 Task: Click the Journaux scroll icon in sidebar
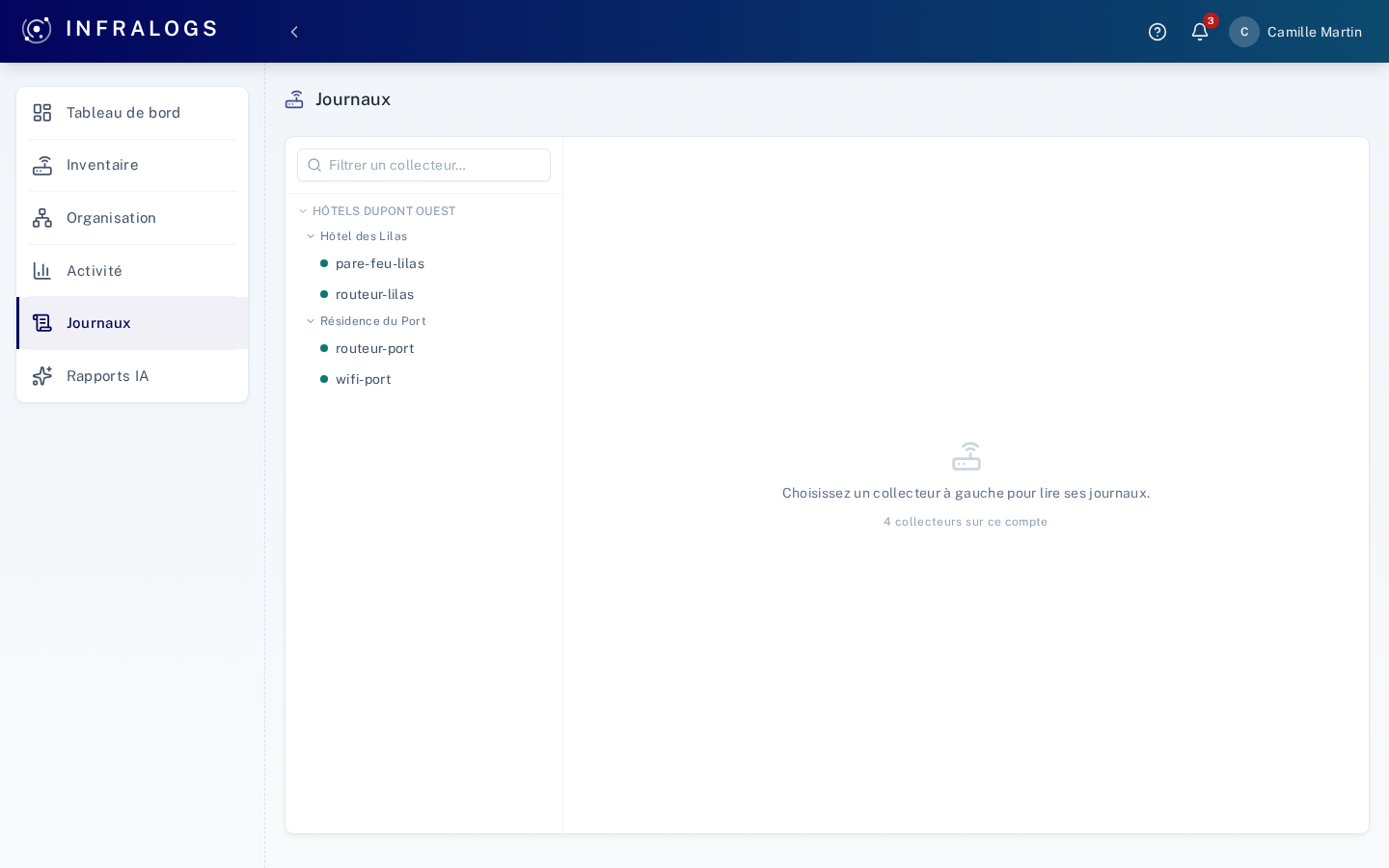click(x=42, y=323)
